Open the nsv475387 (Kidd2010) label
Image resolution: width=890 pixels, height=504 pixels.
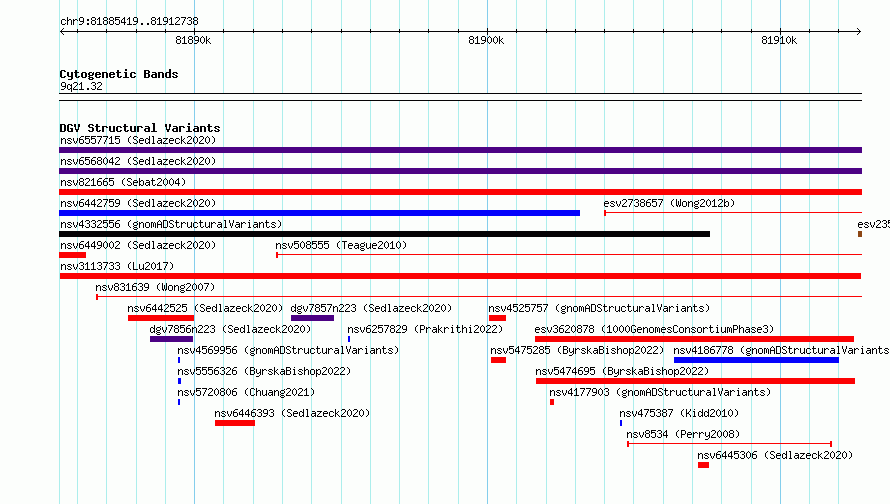(679, 413)
